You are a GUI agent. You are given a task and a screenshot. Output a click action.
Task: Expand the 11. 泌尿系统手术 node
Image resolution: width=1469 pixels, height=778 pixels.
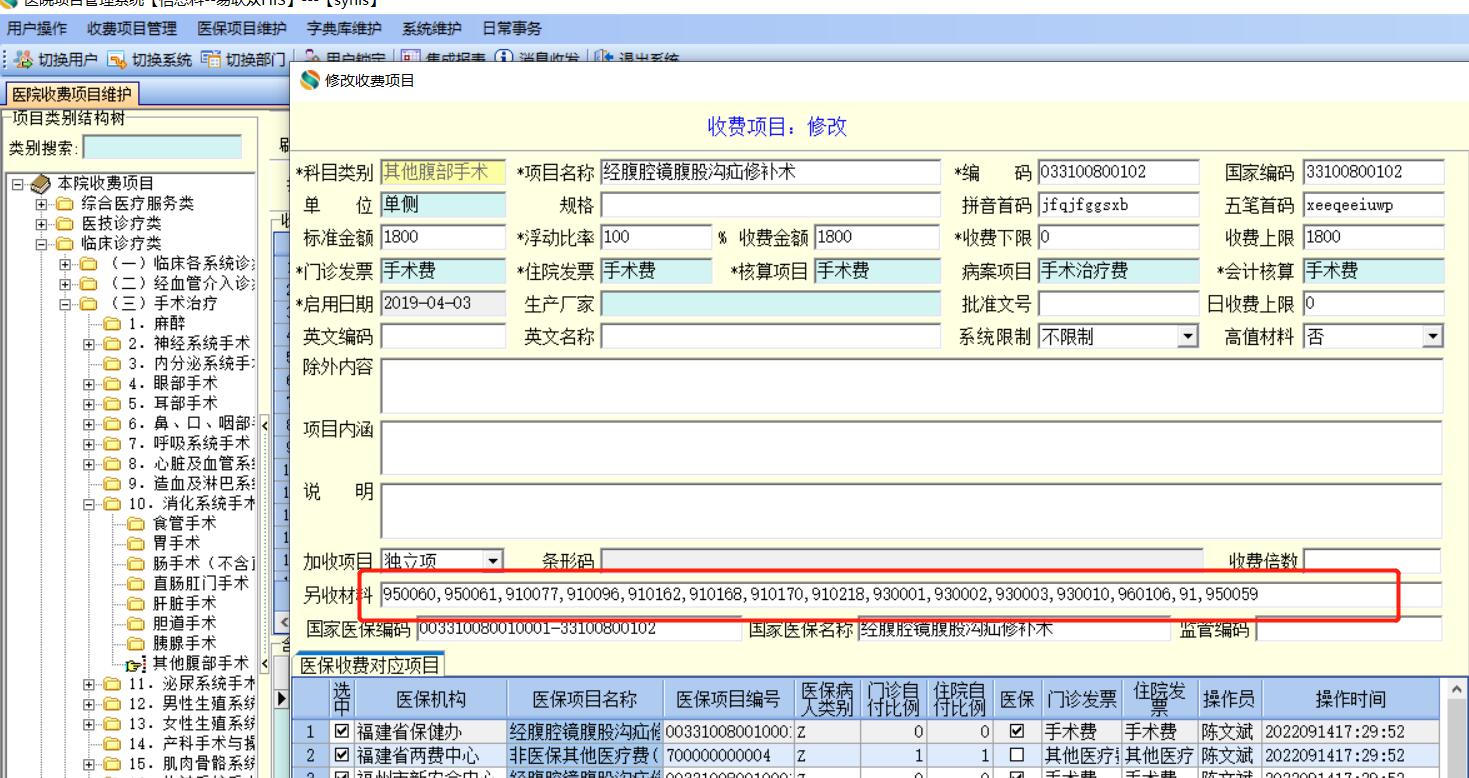pyautogui.click(x=89, y=684)
